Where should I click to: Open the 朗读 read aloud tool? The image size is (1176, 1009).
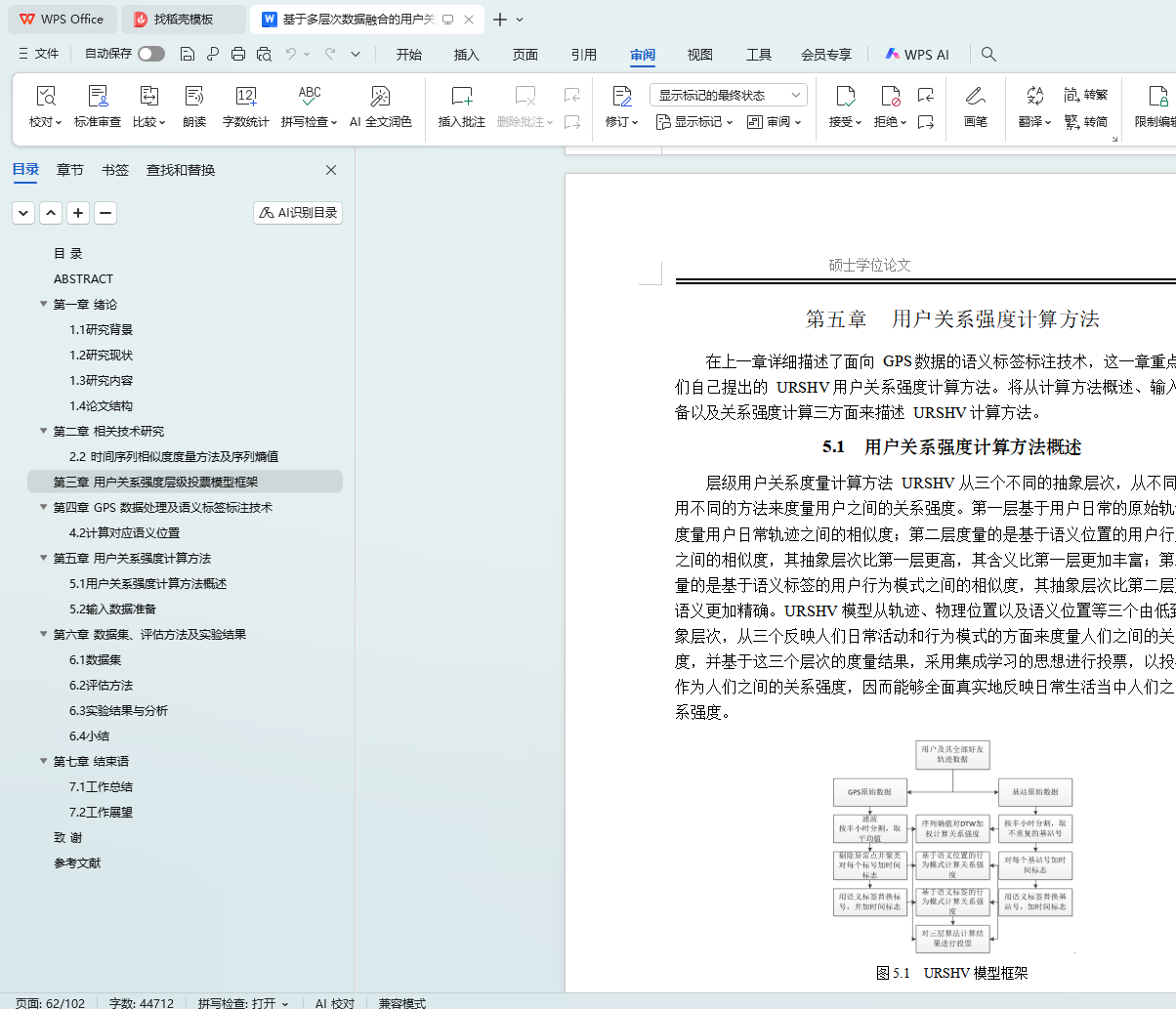coord(194,97)
